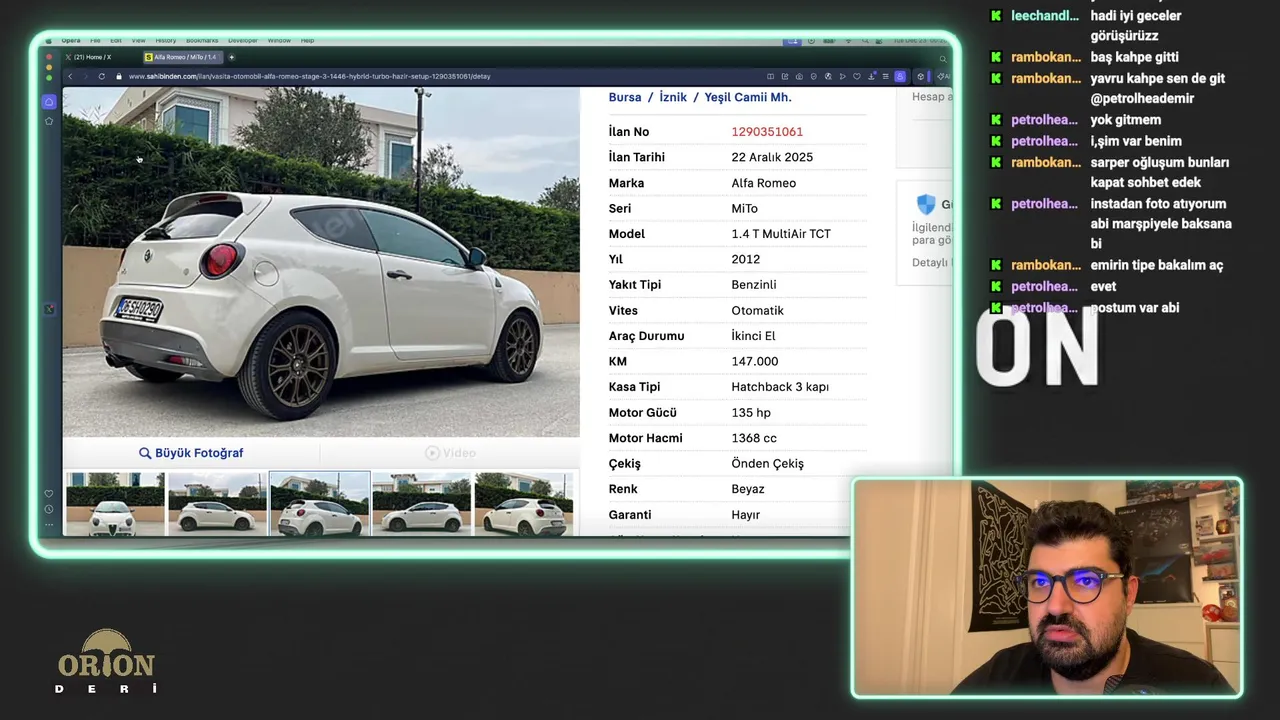Click the Yeşil Camii Mh. link
The height and width of the screenshot is (720, 1280).
tap(748, 97)
